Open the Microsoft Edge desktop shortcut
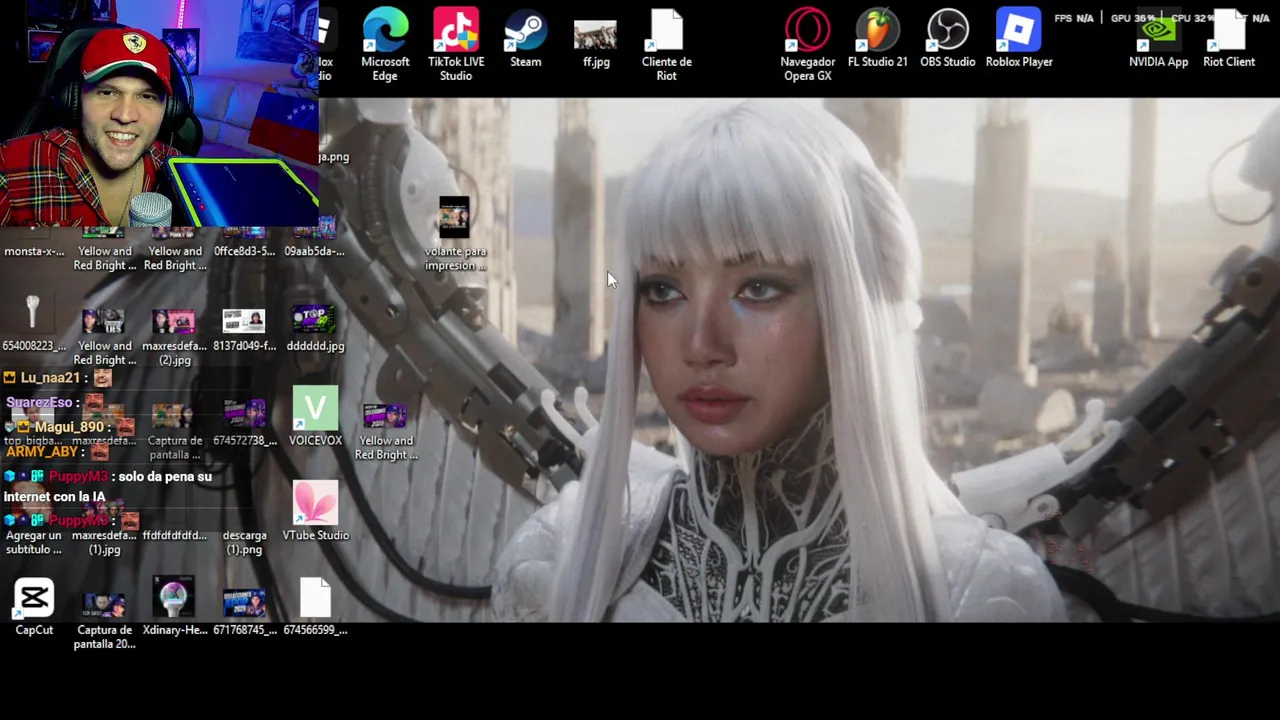Screen dimensions: 1280x720 (x=385, y=45)
